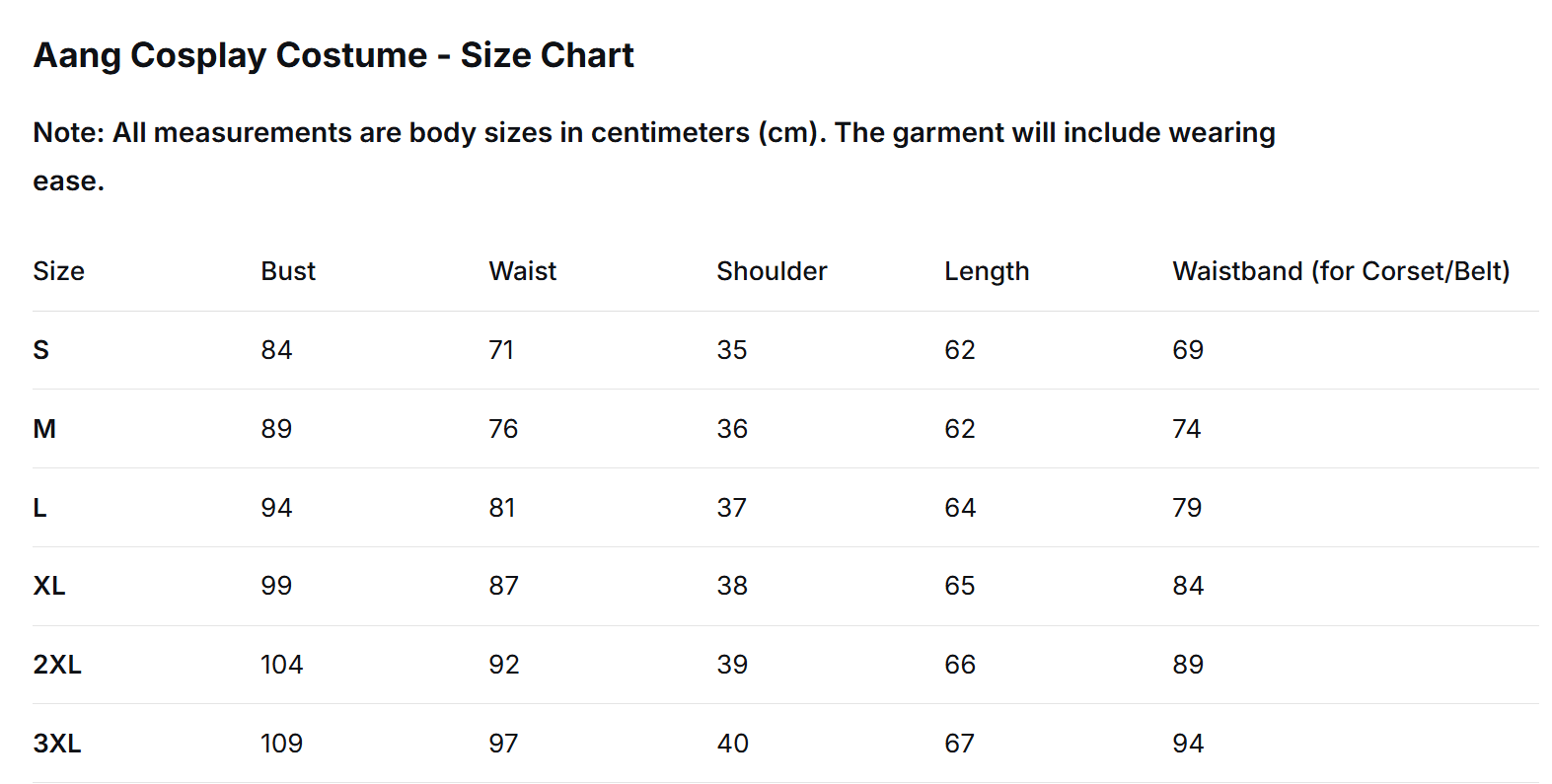Click the measurement note about centimeters

point(654,157)
